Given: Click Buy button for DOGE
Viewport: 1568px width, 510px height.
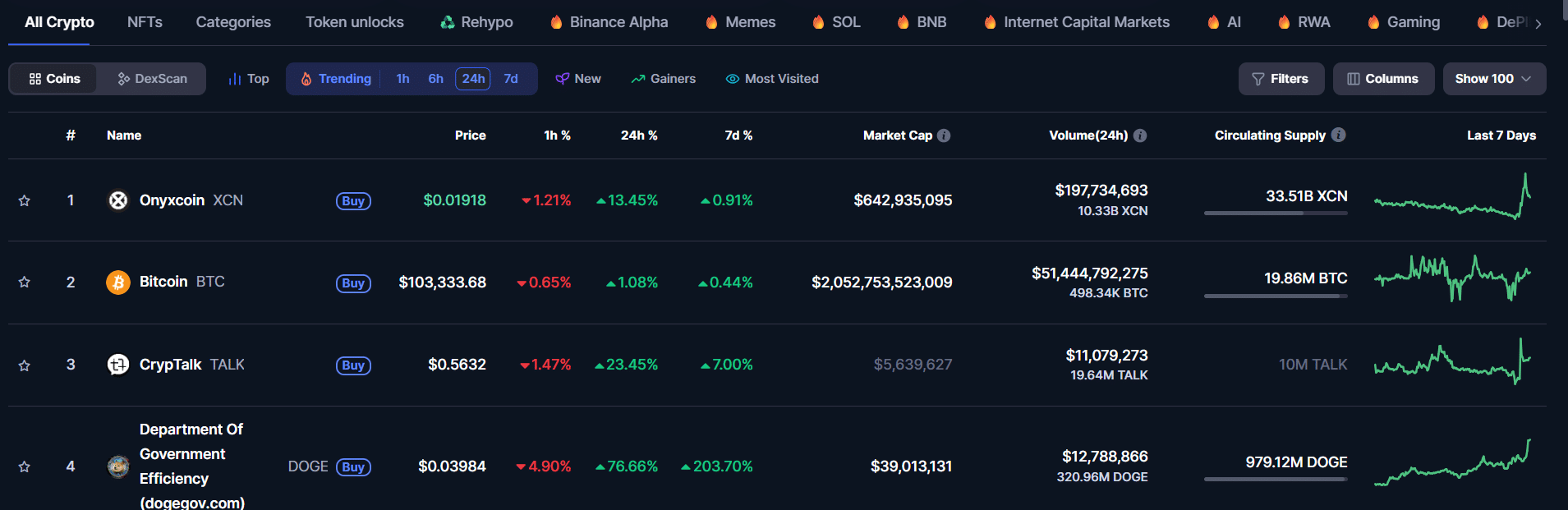Looking at the screenshot, I should point(353,467).
